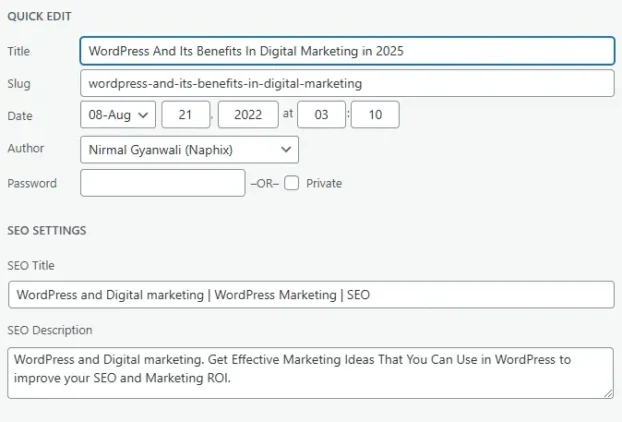
Task: Click the Author label
Action: point(25,148)
